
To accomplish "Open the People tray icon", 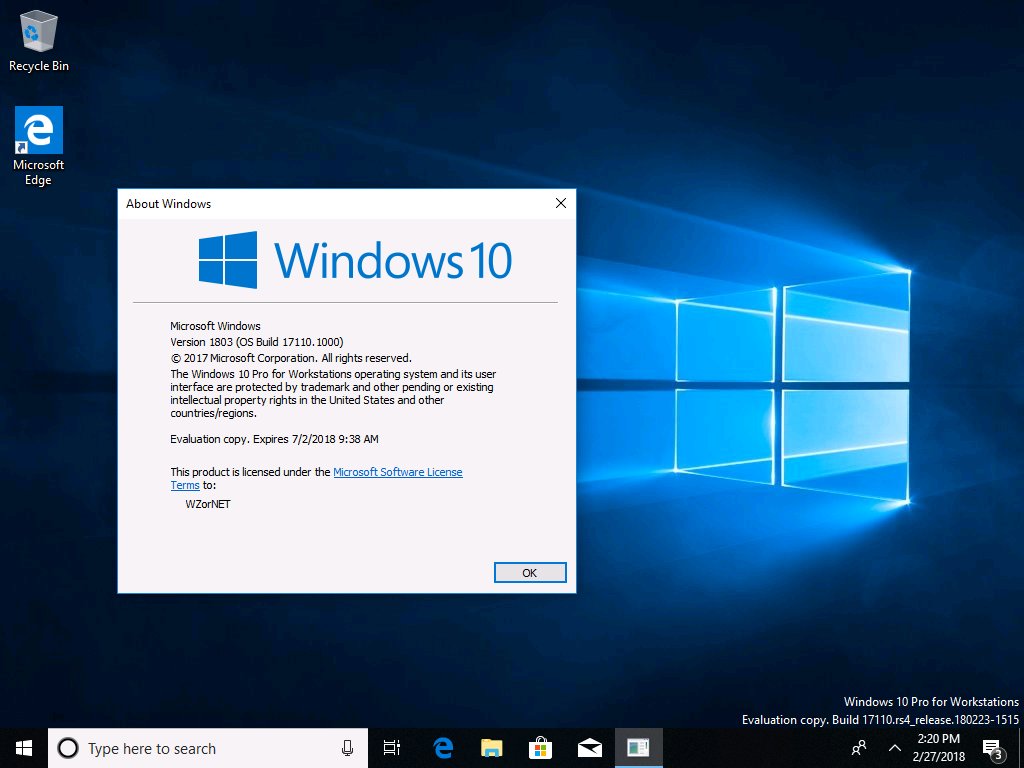I will point(859,748).
